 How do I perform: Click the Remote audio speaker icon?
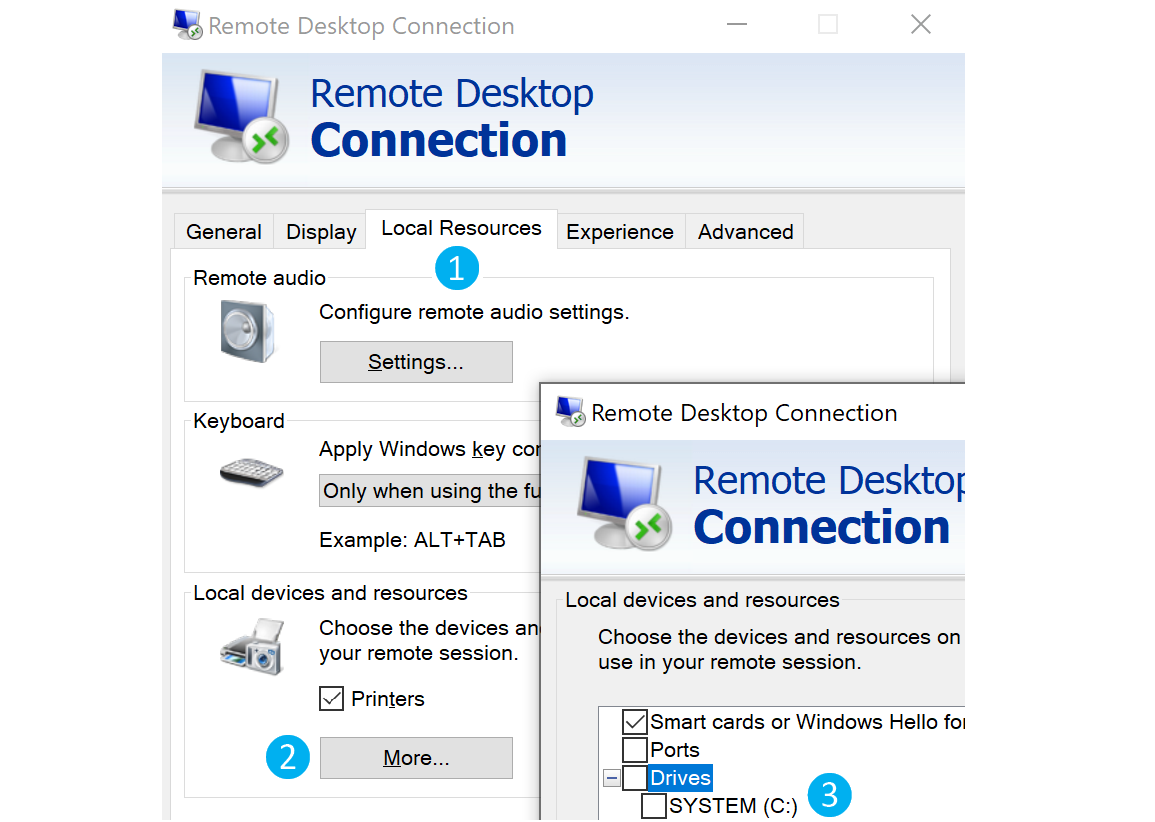(248, 331)
